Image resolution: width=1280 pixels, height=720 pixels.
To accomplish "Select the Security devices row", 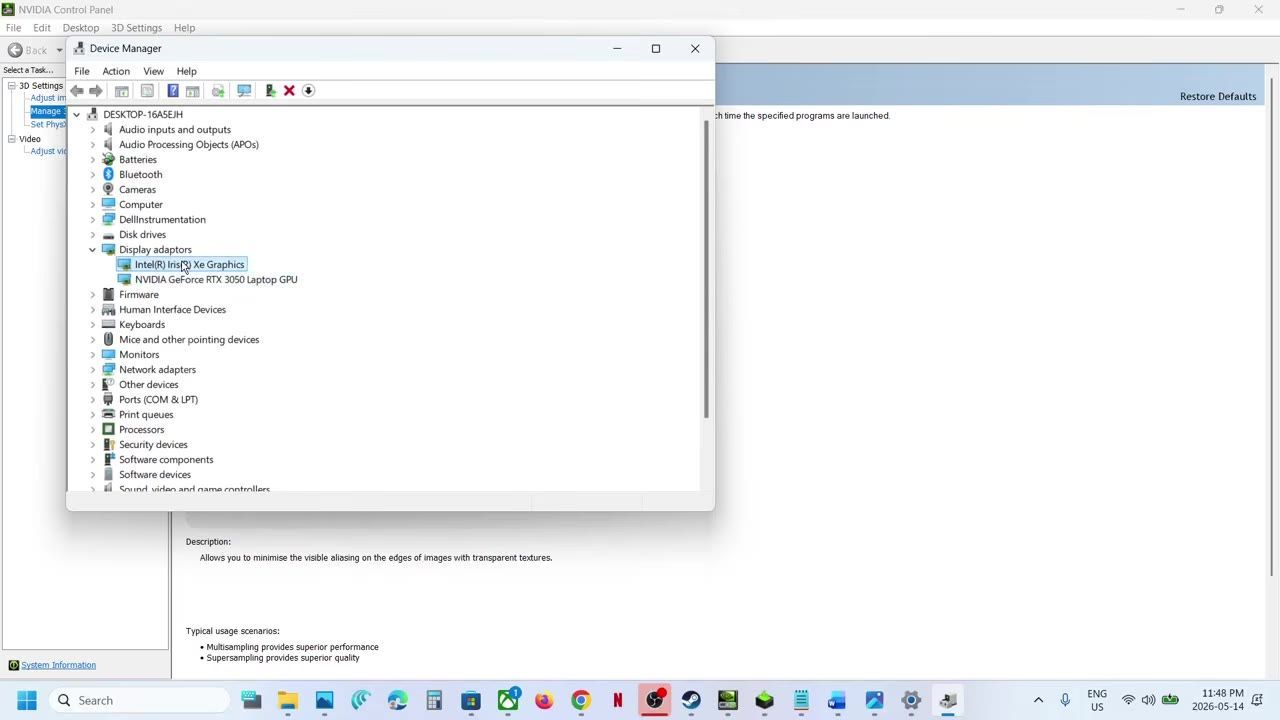I will click(153, 445).
